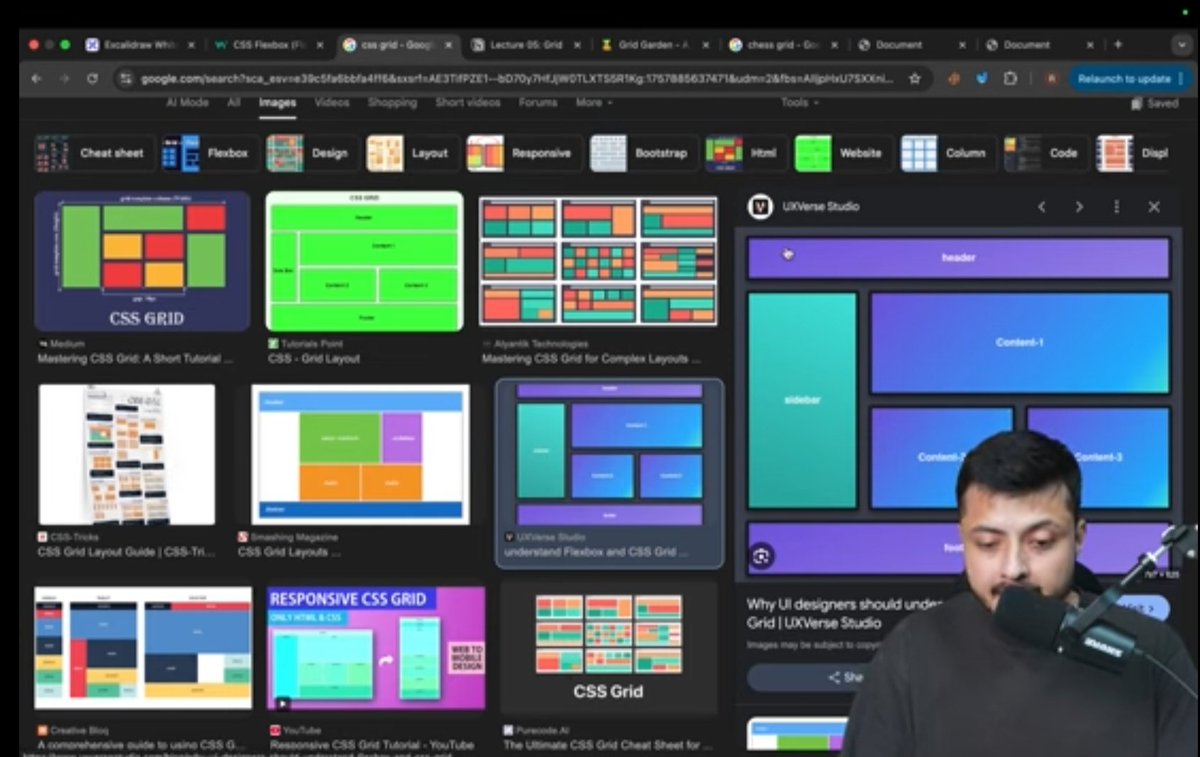Open 'CSS - Grid Layout' result link

(314, 358)
